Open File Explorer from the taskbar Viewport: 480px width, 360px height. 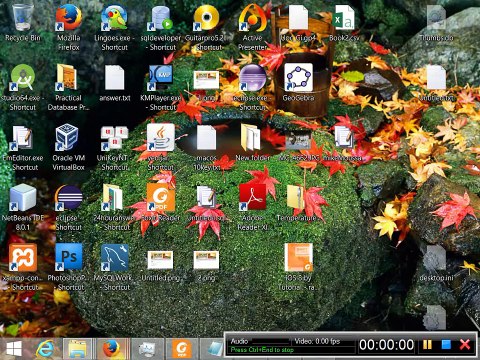[x=78, y=349]
